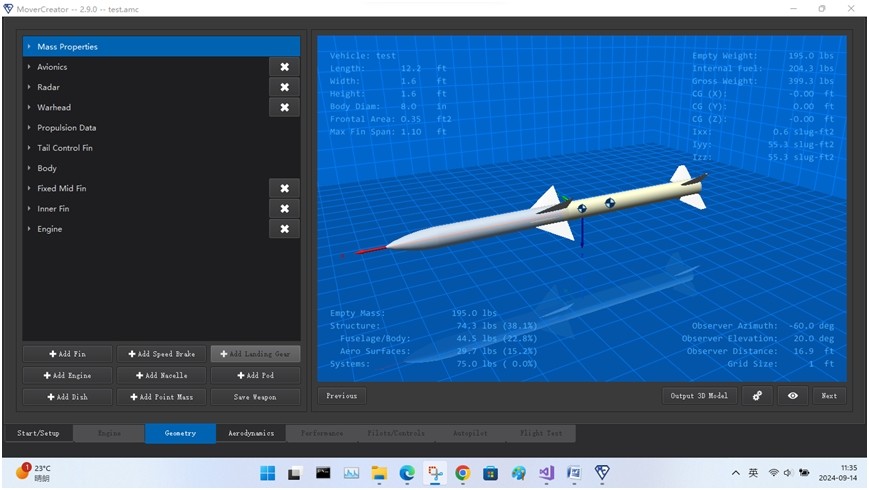This screenshot has width=869, height=490.
Task: Switch to the Pilots/Controls tab
Action: 396,433
